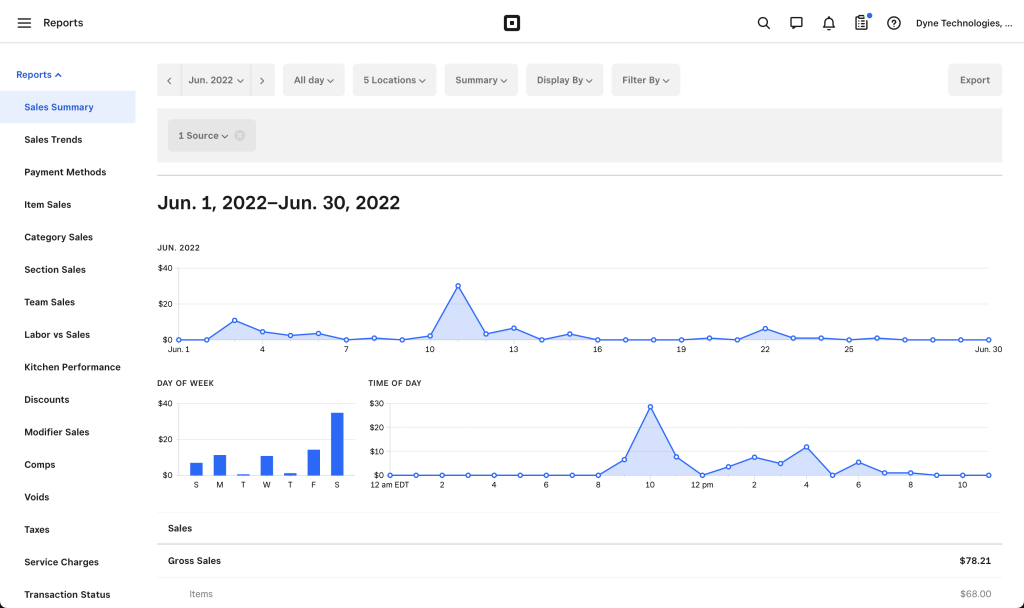Click the Saturday bar in Day of Week chart
Viewport: 1024px width, 608px height.
337,444
